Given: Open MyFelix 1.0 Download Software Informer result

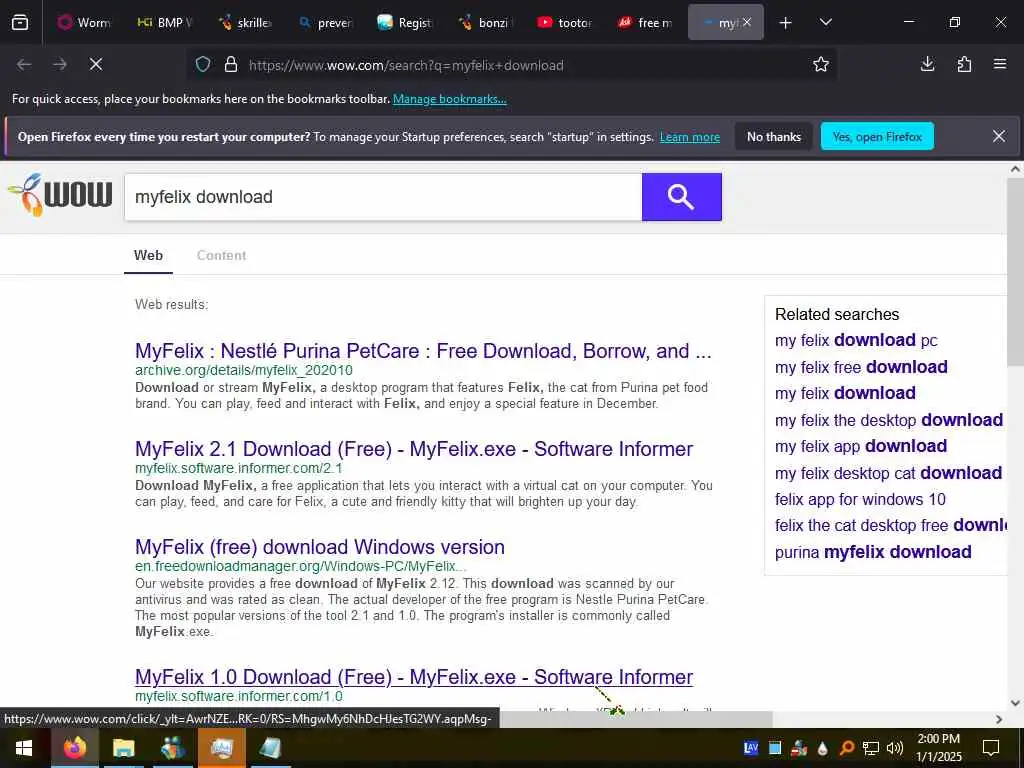Looking at the screenshot, I should 414,677.
